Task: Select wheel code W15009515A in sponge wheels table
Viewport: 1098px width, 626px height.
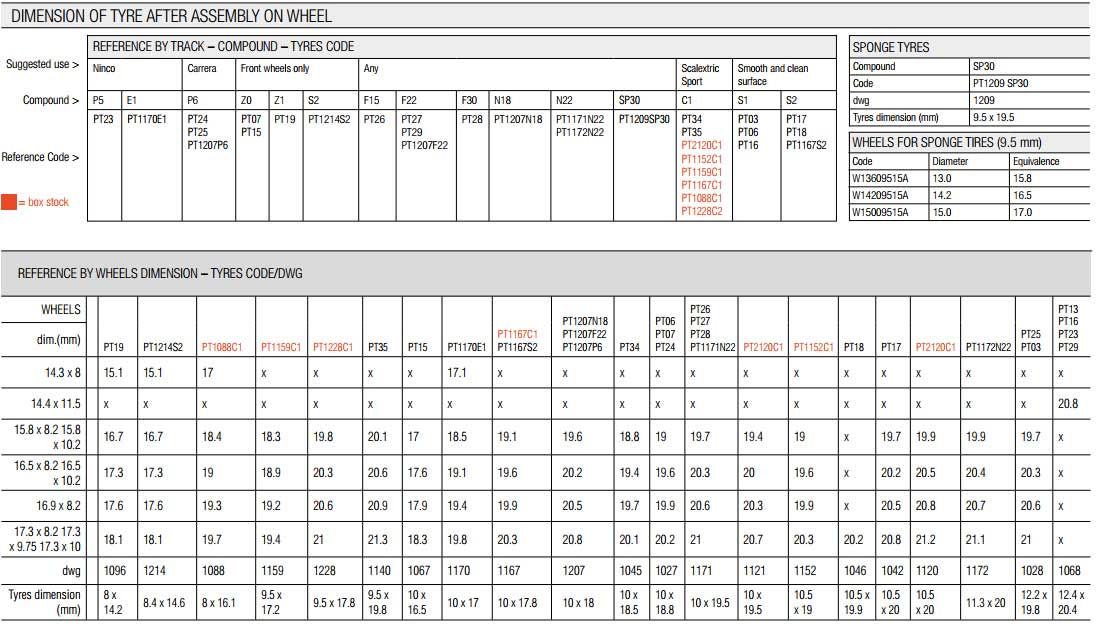Action: (880, 212)
